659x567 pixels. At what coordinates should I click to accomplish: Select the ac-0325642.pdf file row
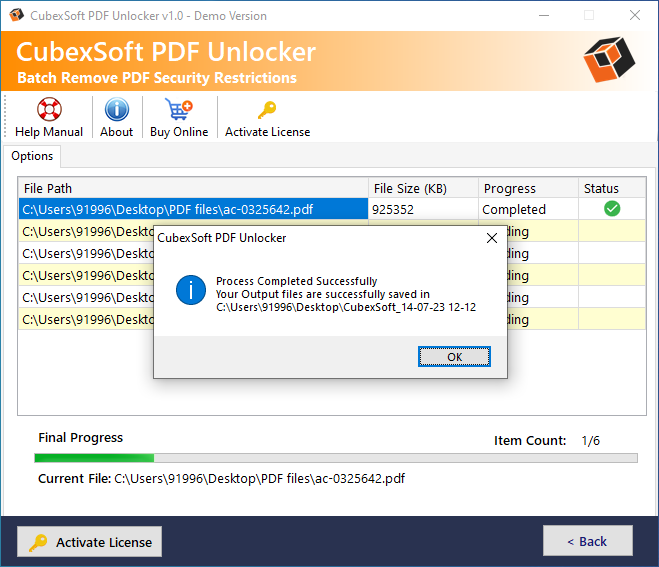pyautogui.click(x=193, y=209)
